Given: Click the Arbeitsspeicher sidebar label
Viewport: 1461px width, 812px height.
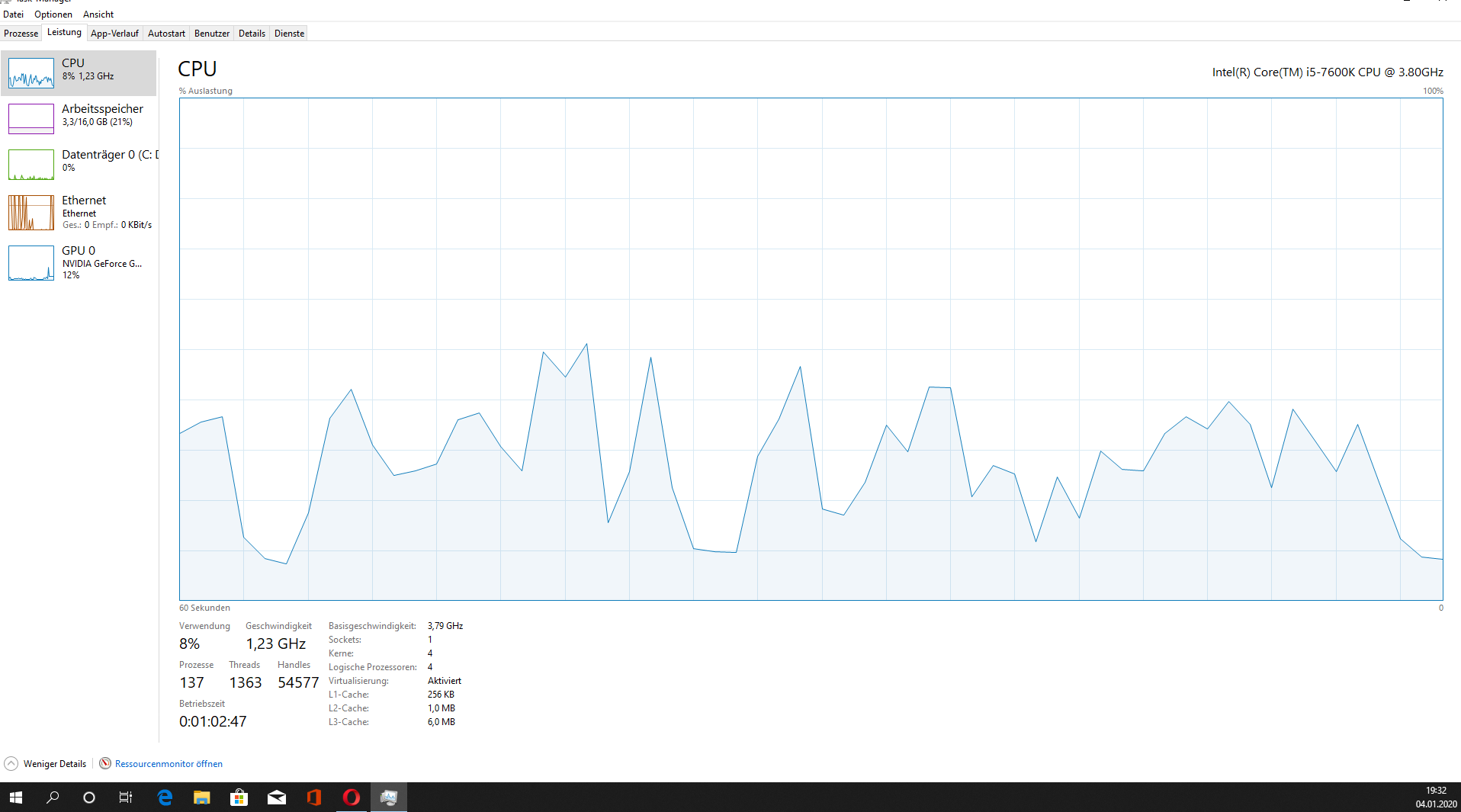Looking at the screenshot, I should (102, 109).
